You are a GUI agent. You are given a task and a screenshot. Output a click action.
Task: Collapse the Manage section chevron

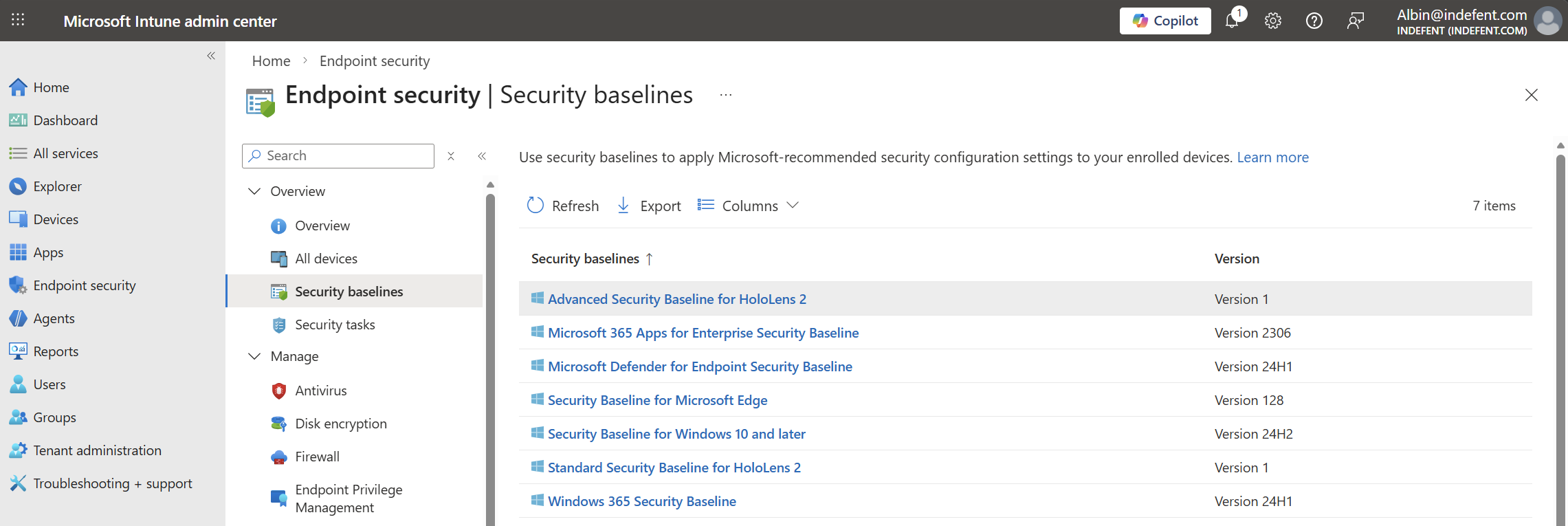pyautogui.click(x=254, y=356)
